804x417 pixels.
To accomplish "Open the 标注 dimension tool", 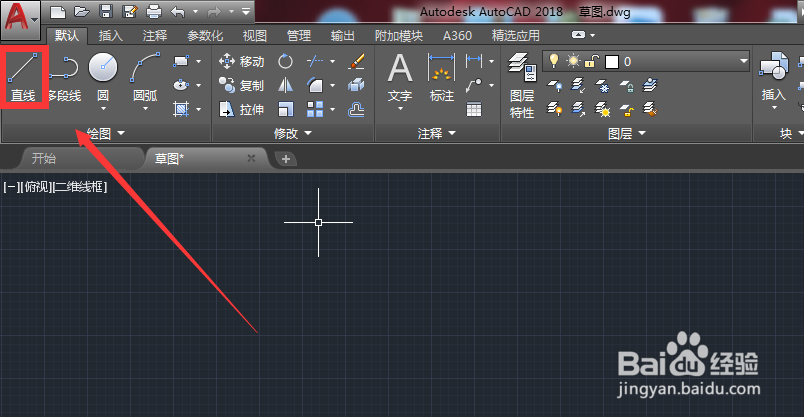I will pyautogui.click(x=441, y=77).
